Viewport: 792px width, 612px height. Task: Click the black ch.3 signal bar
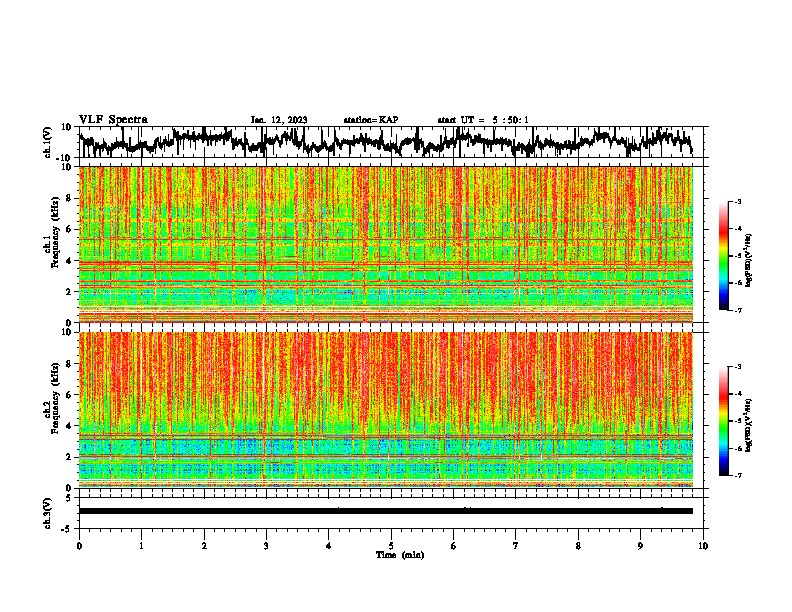click(x=386, y=511)
